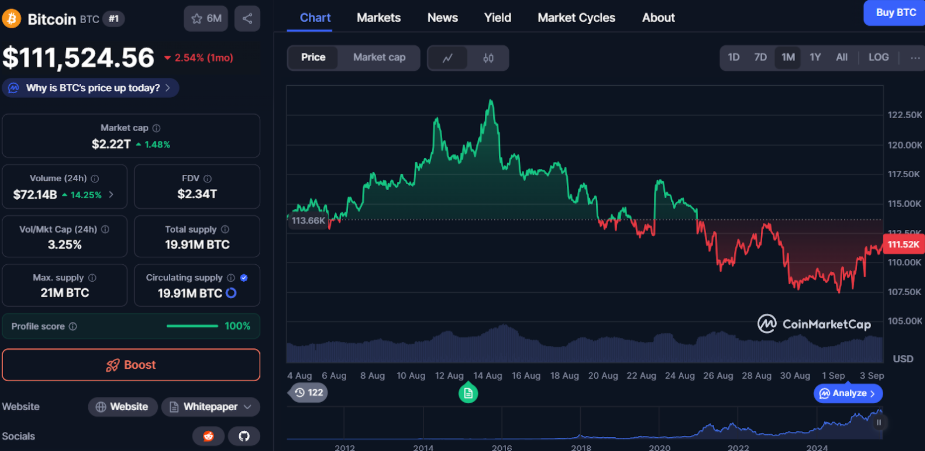Toggle the LOG scale option
Viewport: 925px width, 451px height.
coord(878,58)
